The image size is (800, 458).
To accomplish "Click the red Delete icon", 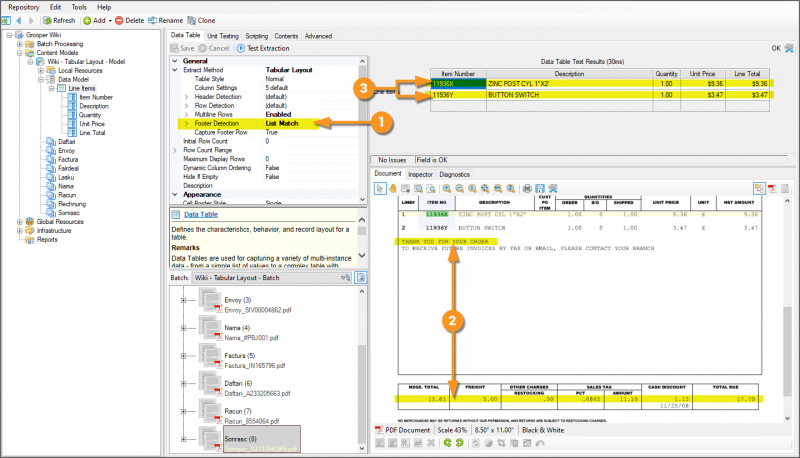I will click(x=121, y=20).
